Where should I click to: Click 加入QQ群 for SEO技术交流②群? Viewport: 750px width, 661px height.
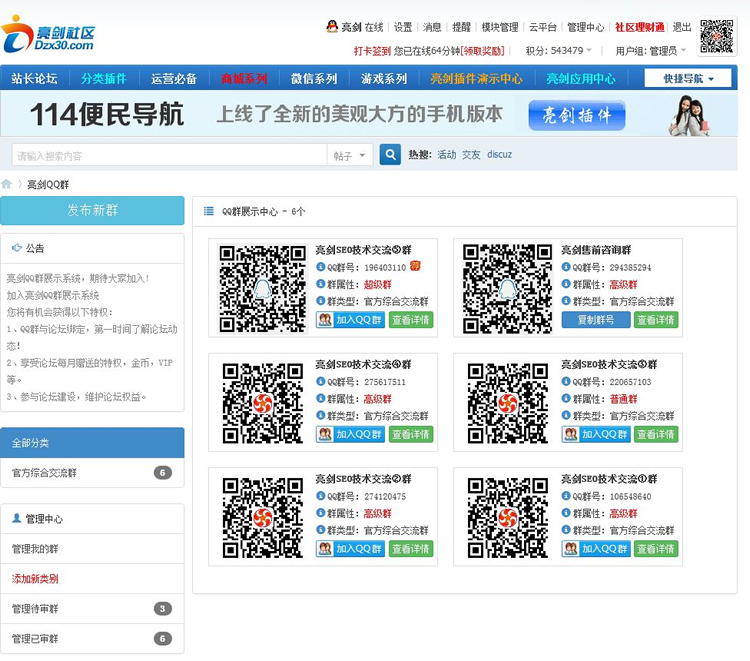tap(351, 549)
